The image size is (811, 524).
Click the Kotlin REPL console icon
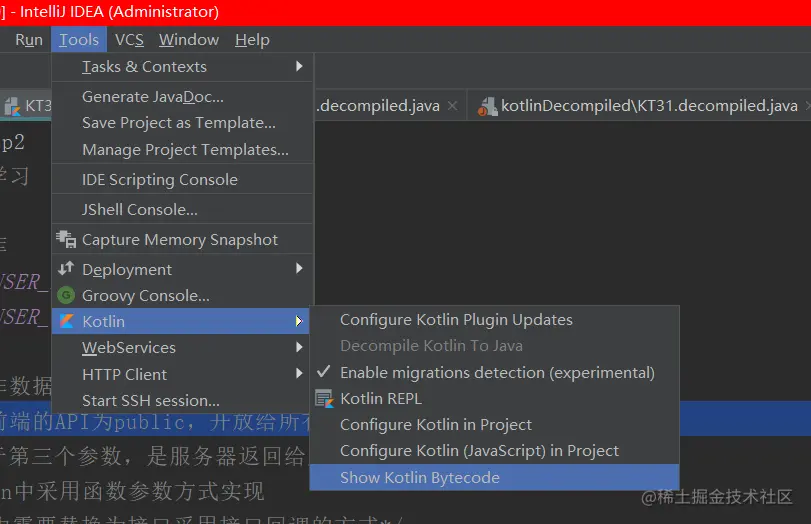324,399
